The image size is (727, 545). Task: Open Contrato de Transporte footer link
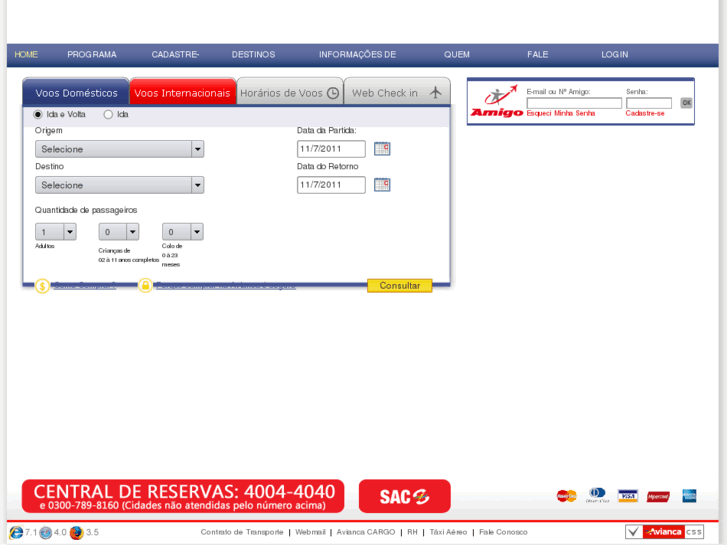[x=242, y=532]
